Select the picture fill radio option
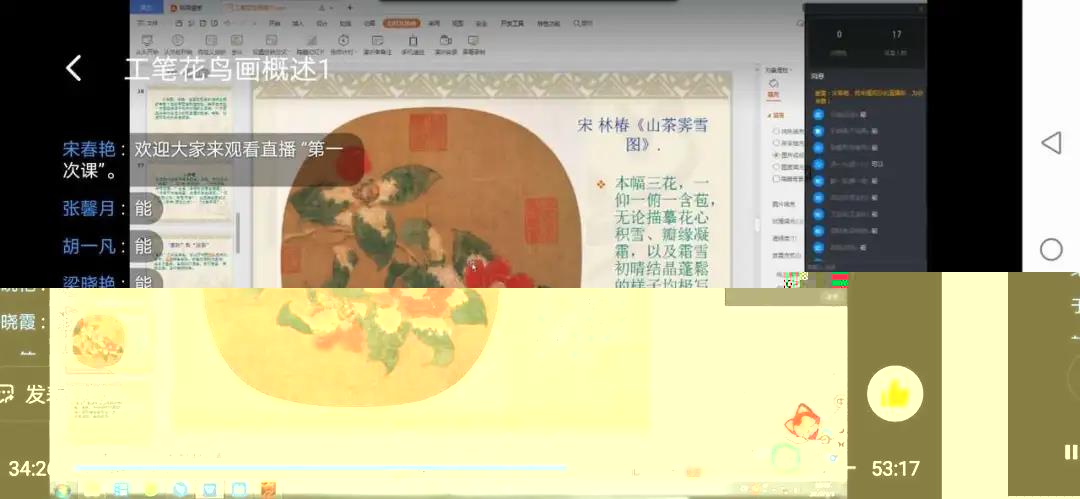This screenshot has width=1080, height=499. 776,154
